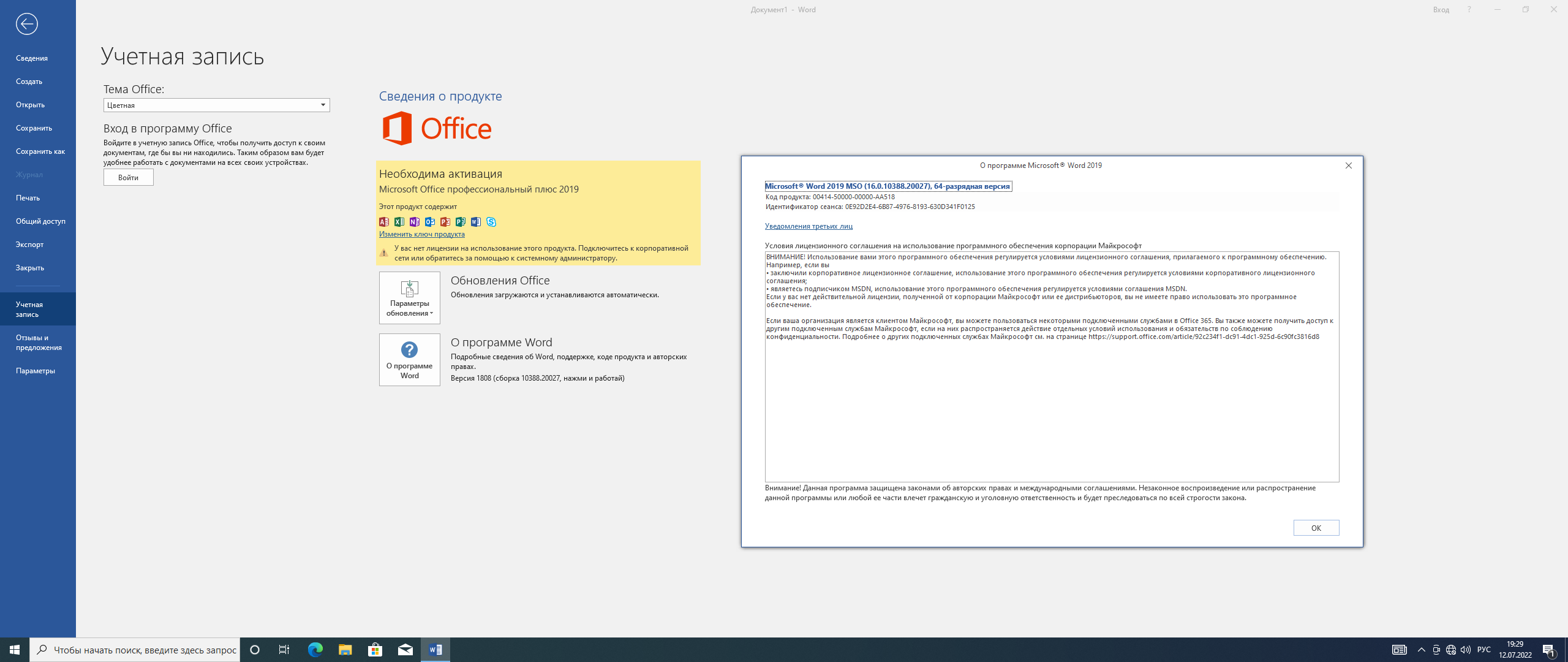The width and height of the screenshot is (1568, 662).
Task: Click the Код продукта line in the dialog
Action: 830,197
